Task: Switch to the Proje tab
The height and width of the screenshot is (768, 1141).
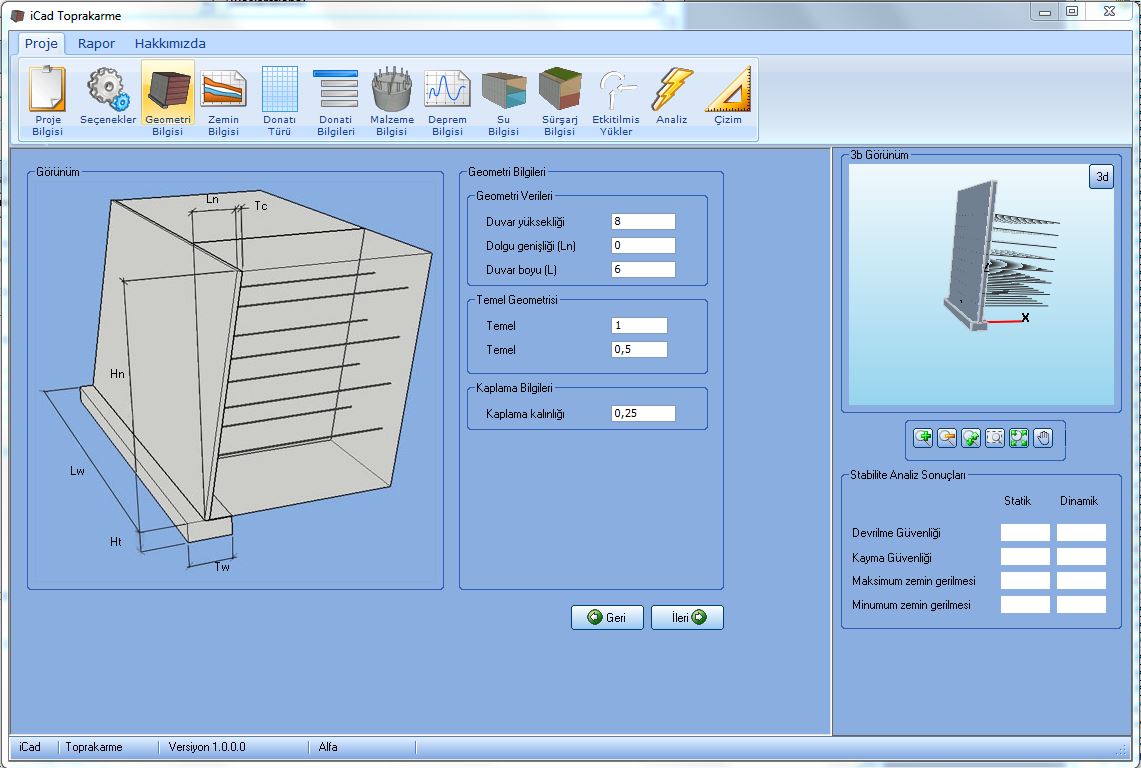Action: (41, 43)
